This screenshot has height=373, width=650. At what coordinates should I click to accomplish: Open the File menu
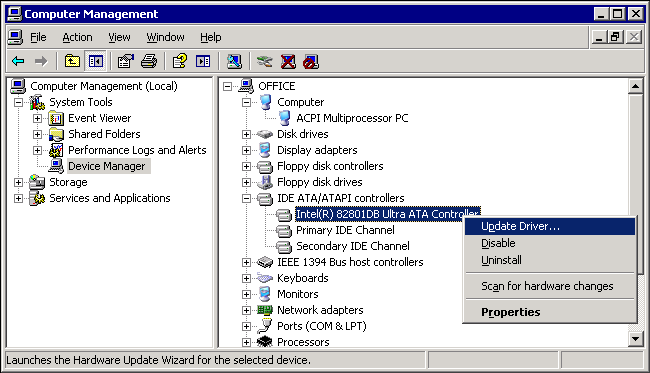coord(38,37)
